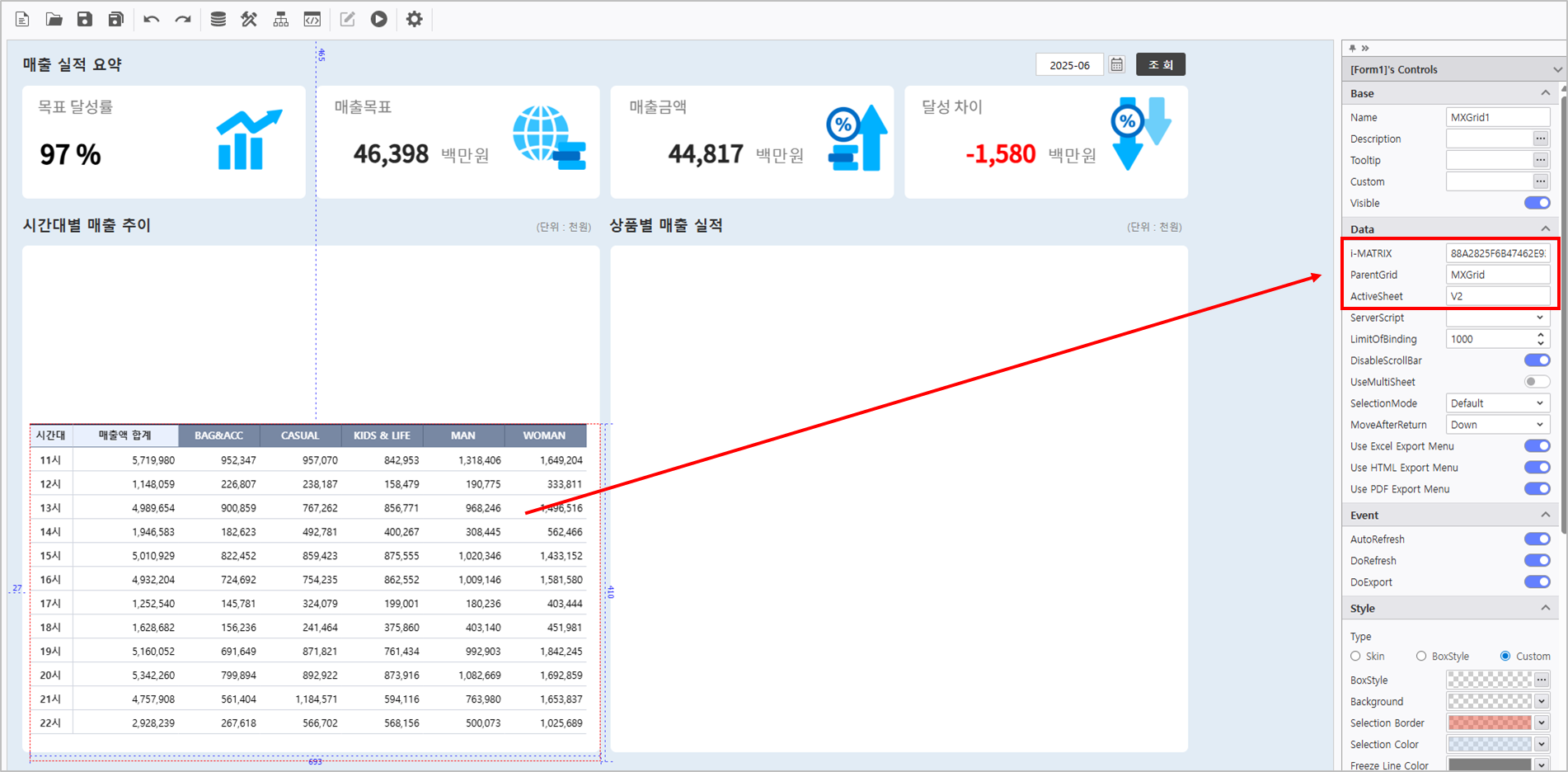Click the Open folder icon
This screenshot has width=1568, height=772.
click(x=54, y=19)
